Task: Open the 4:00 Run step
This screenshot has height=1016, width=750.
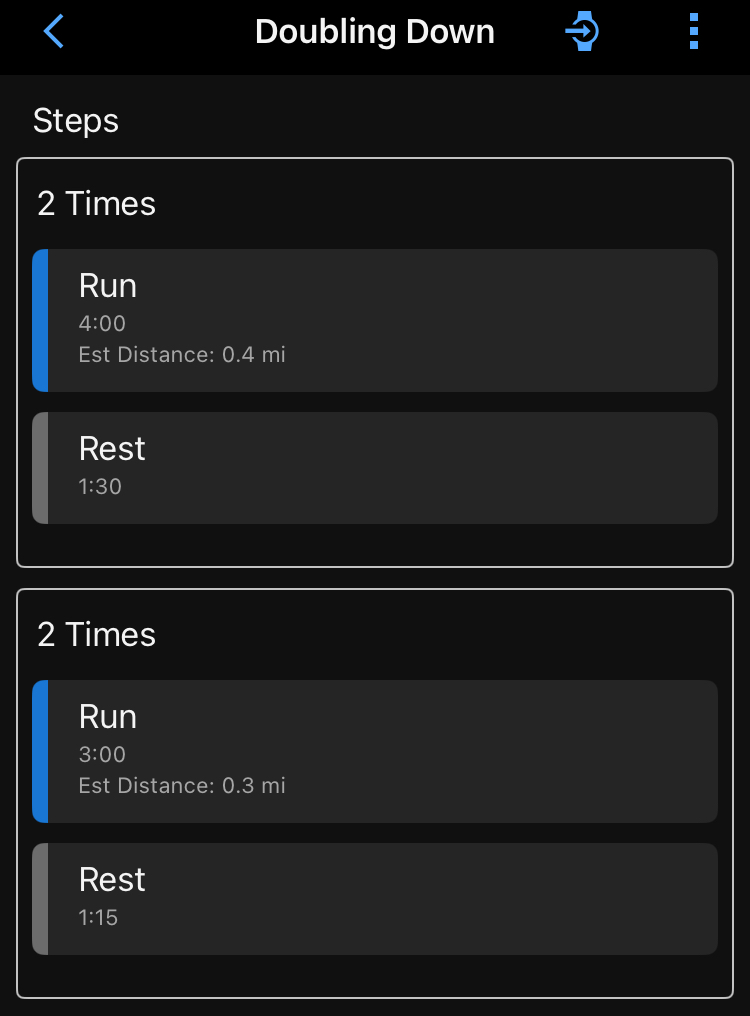Action: coord(380,320)
